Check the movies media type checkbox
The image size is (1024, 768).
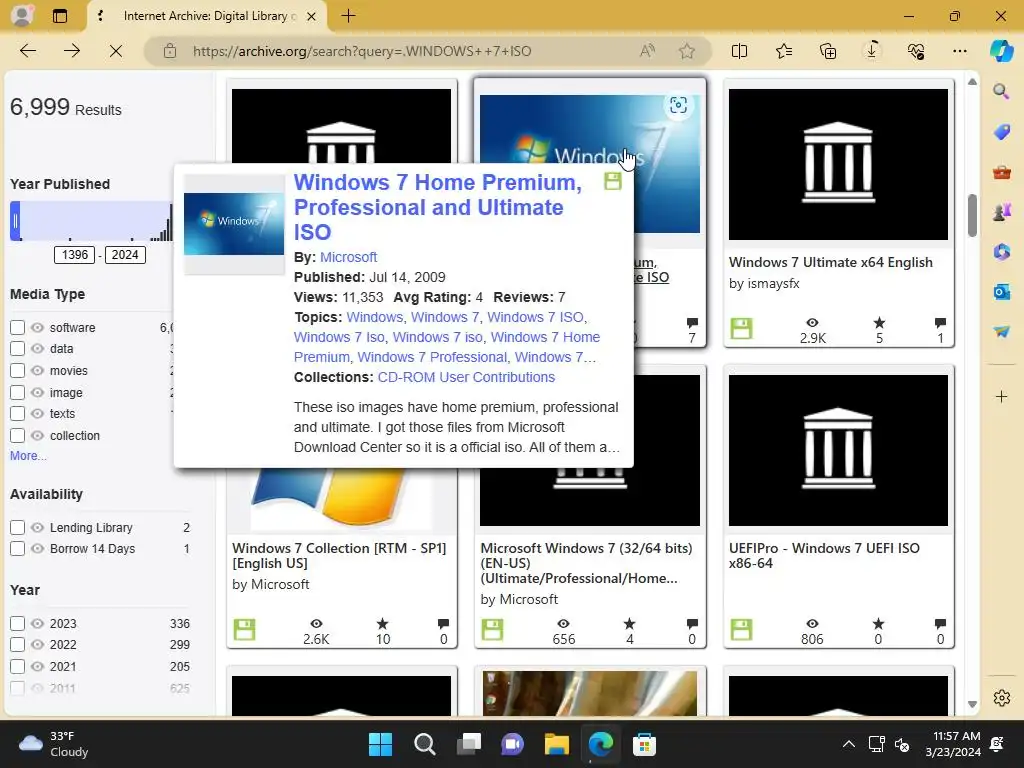tap(18, 370)
